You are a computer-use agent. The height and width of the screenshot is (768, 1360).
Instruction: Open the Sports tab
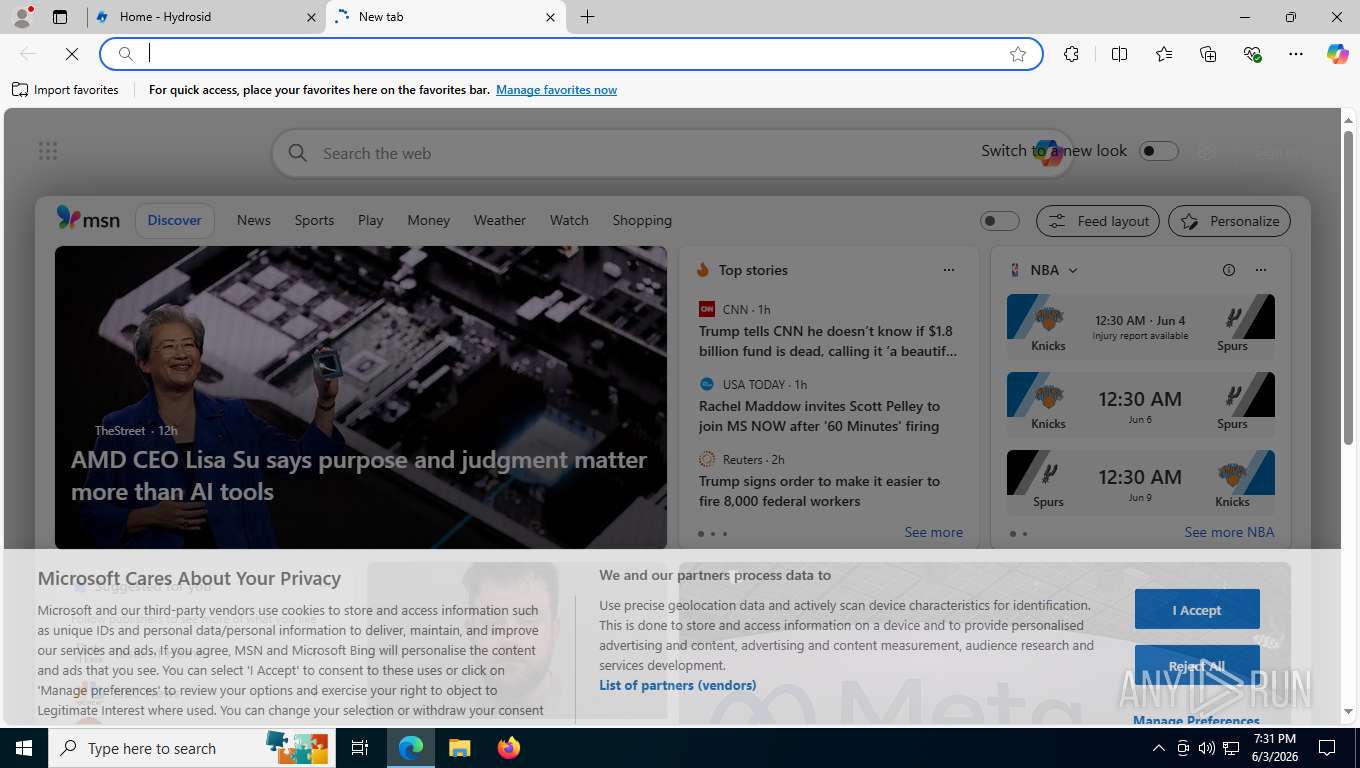[314, 220]
